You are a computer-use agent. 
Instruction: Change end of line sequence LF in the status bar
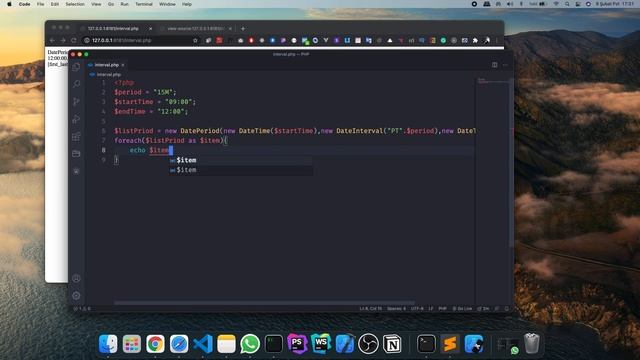pyautogui.click(x=431, y=309)
